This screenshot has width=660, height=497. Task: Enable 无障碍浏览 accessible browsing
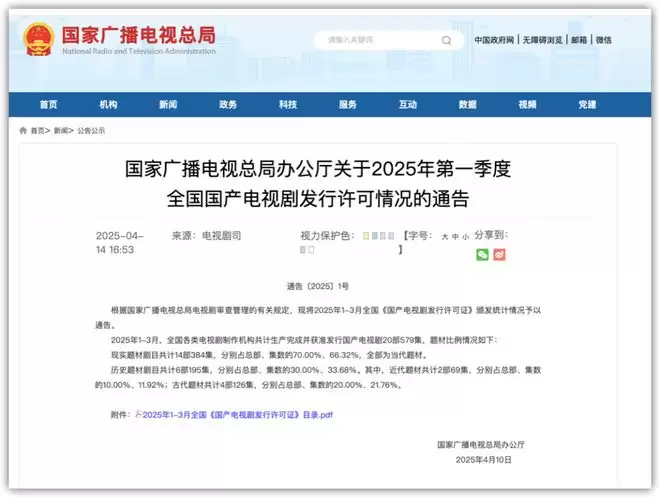(x=543, y=40)
